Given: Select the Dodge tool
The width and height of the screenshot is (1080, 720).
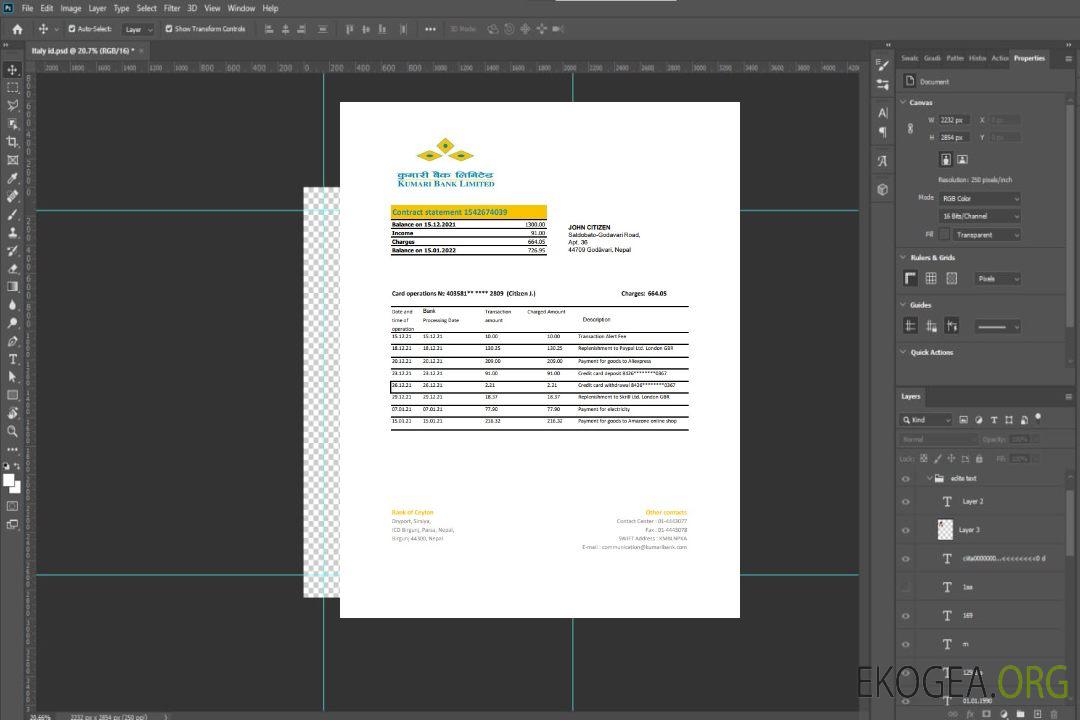Looking at the screenshot, I should [x=12, y=322].
